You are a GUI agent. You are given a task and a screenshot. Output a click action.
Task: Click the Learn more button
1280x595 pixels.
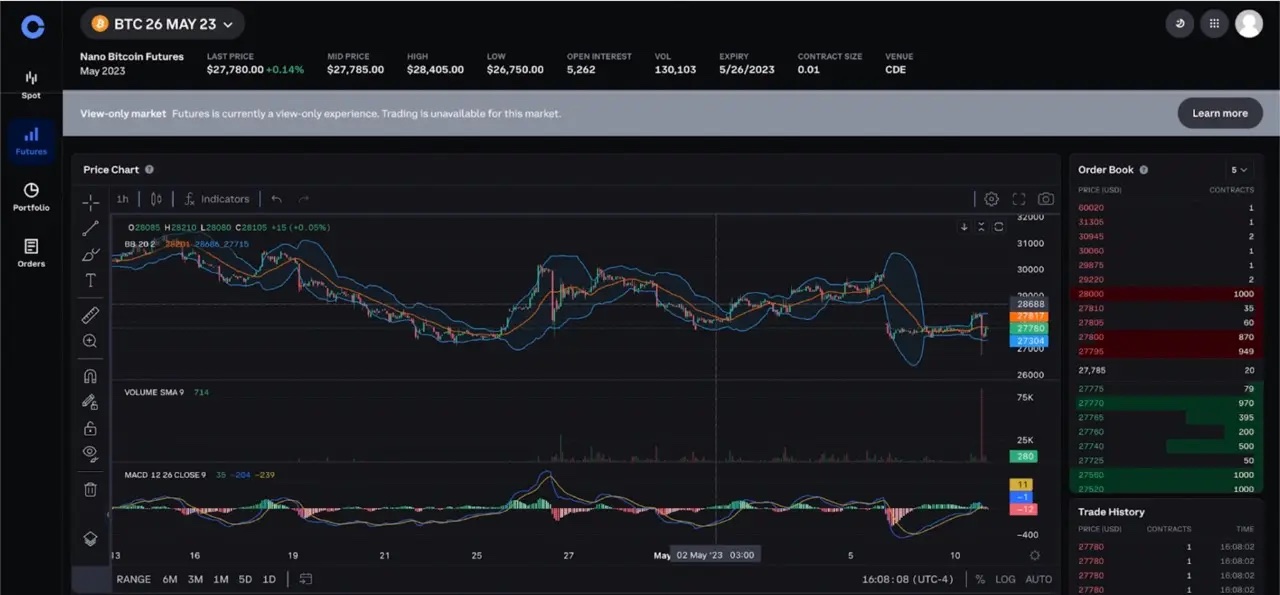[1220, 113]
